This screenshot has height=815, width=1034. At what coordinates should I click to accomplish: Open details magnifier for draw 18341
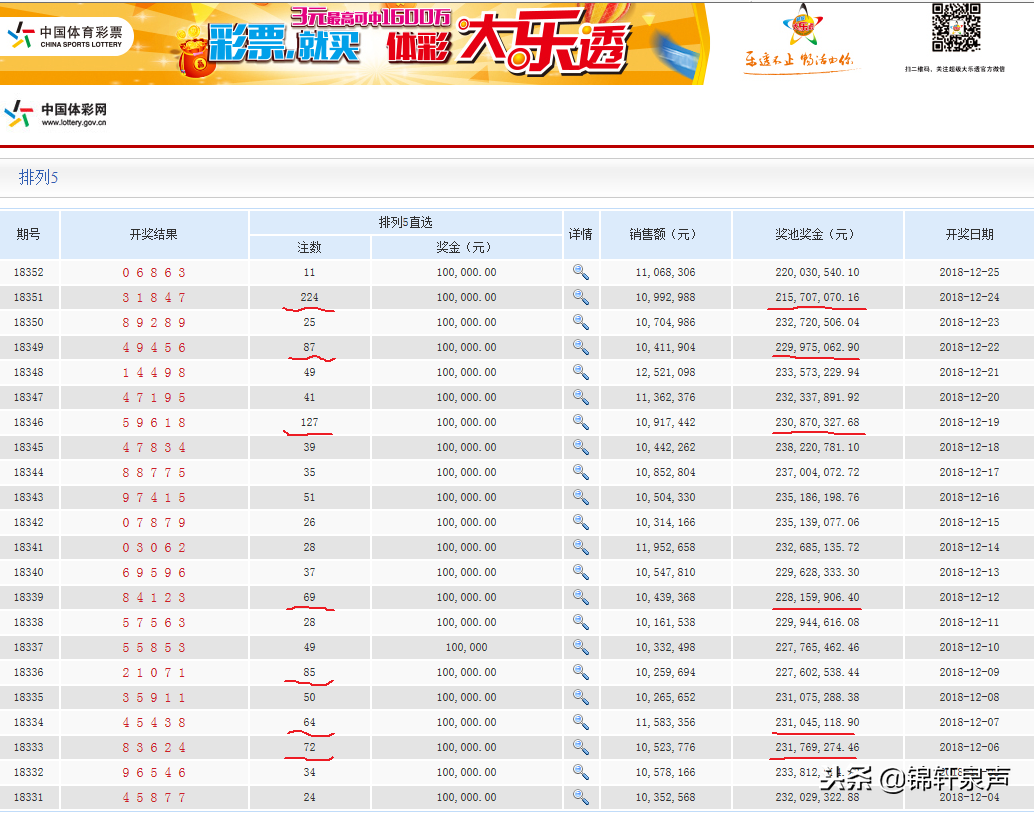click(580, 547)
